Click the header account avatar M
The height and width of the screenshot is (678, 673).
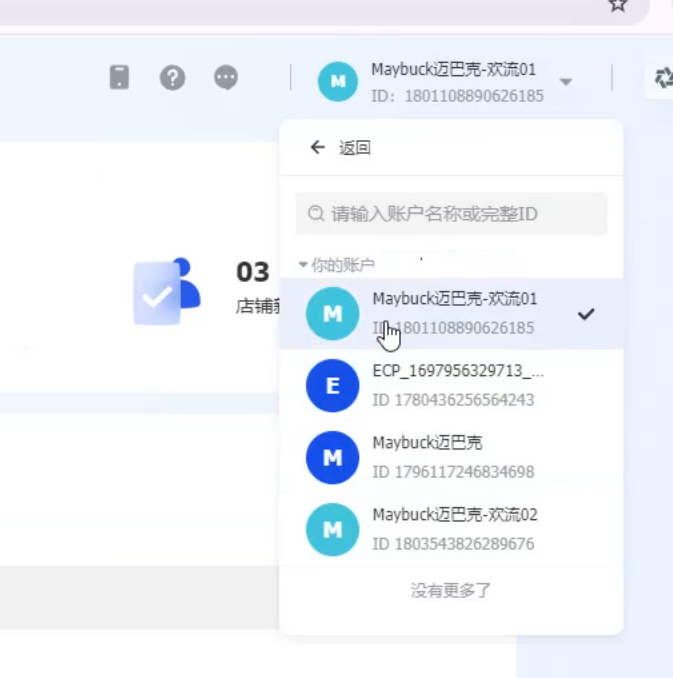(338, 81)
